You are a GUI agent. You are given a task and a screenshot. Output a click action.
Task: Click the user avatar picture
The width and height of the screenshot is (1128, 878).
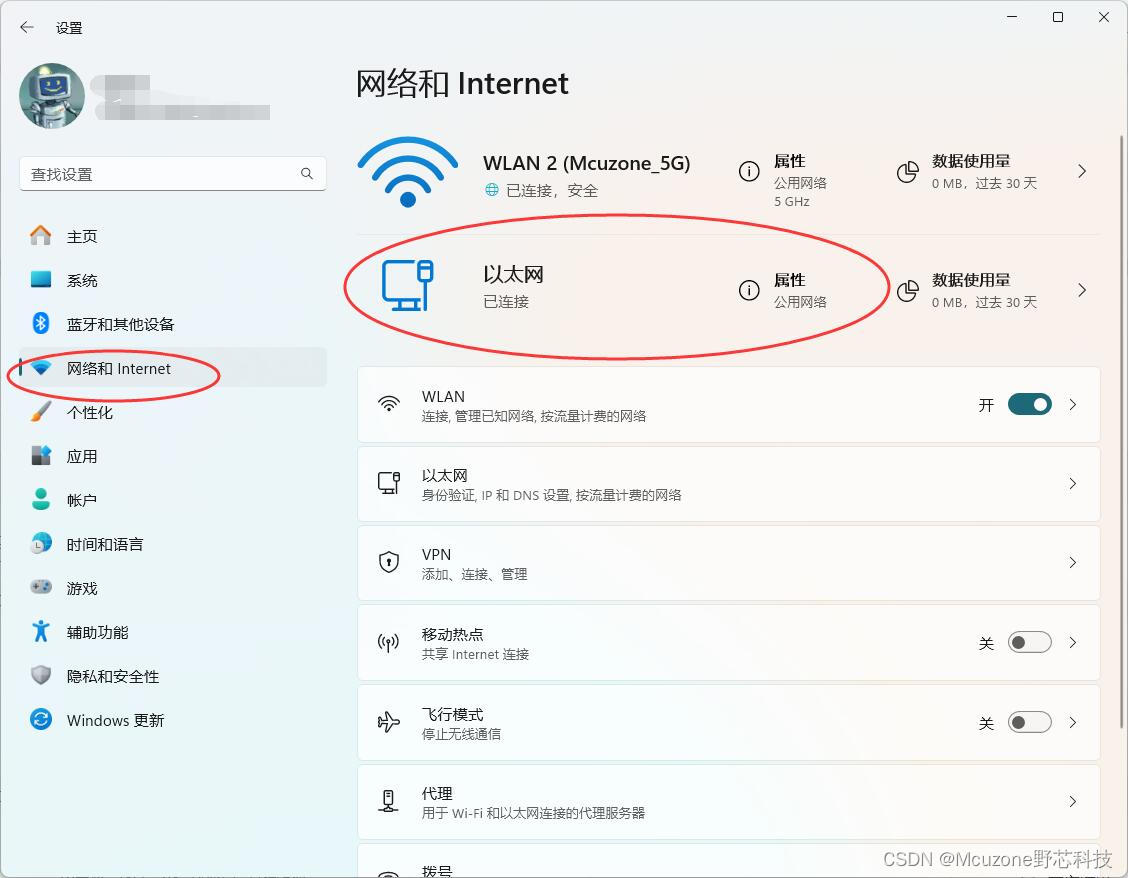[52, 96]
